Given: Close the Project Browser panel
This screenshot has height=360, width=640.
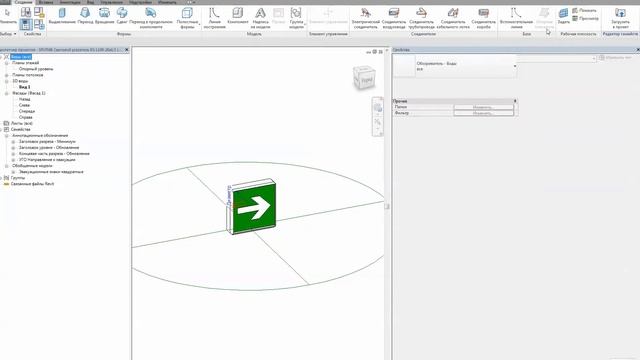Looking at the screenshot, I should click(127, 50).
